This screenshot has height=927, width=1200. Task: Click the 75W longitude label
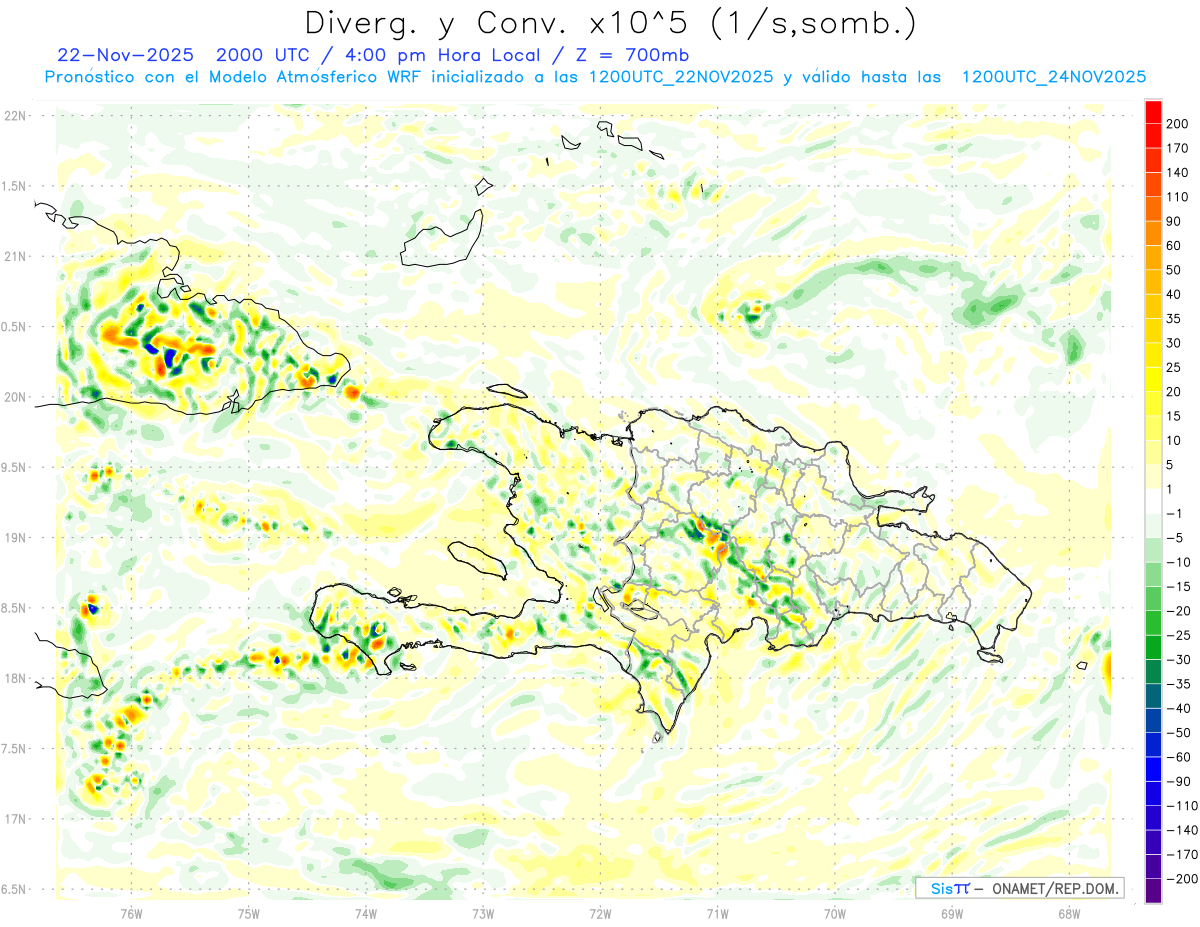pyautogui.click(x=248, y=913)
